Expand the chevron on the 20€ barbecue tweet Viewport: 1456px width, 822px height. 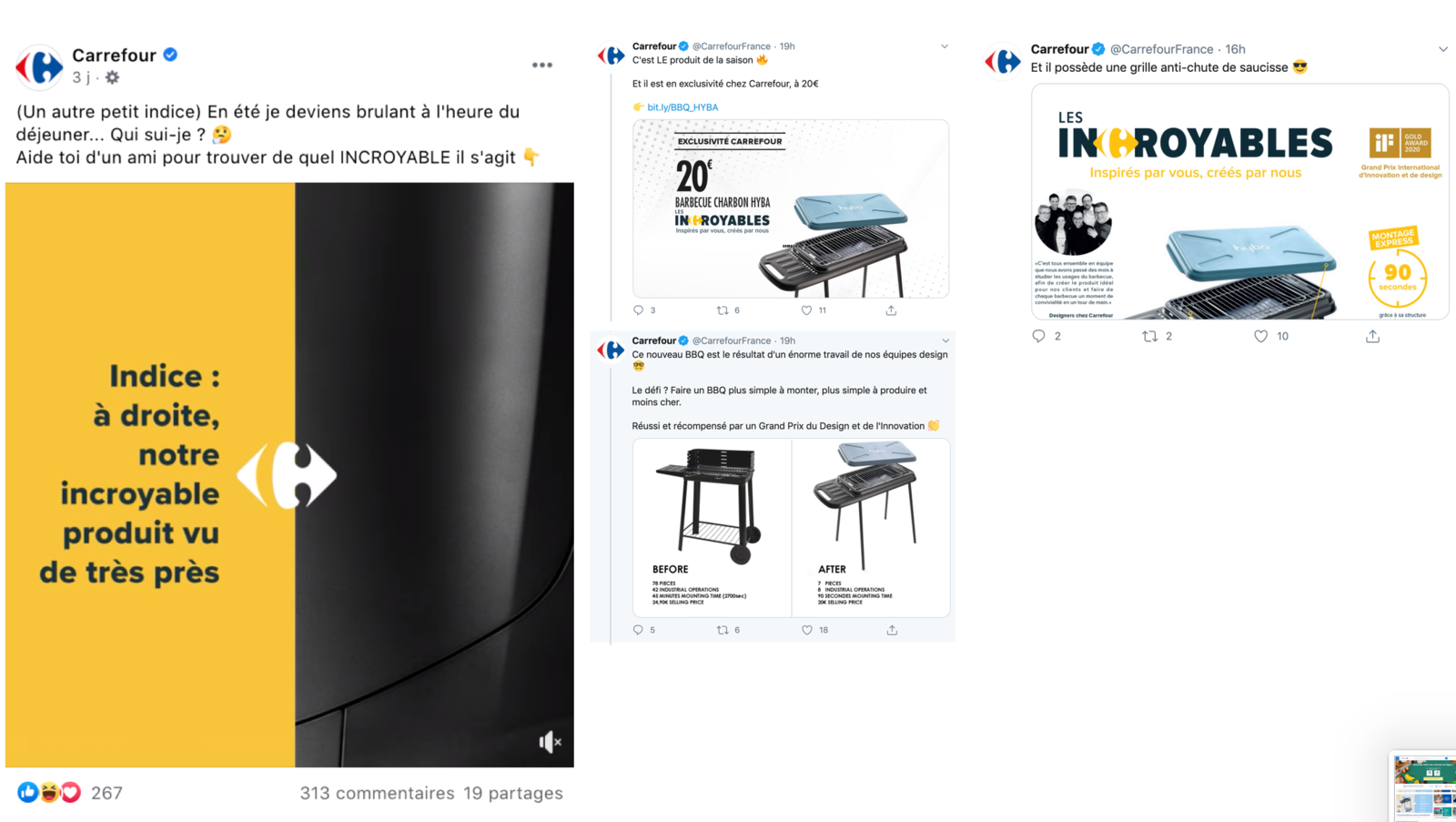click(x=945, y=46)
